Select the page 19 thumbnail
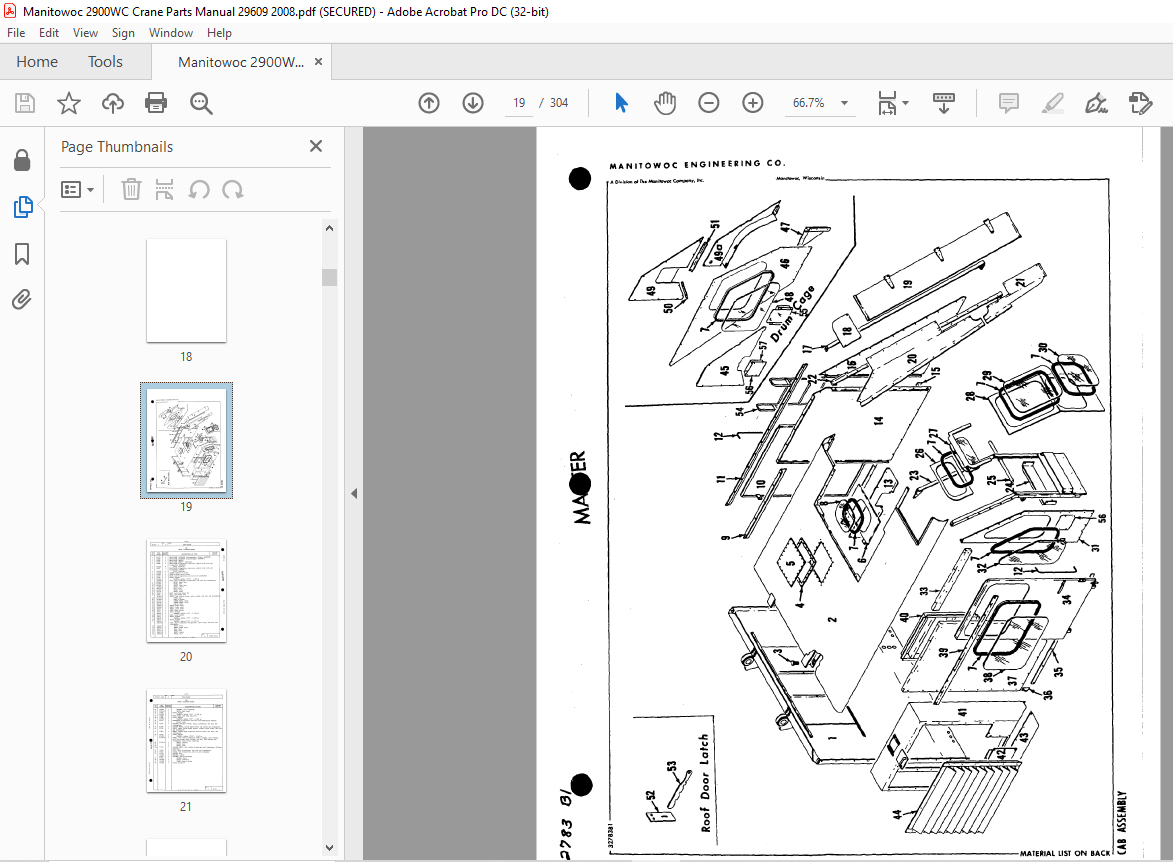1173x862 pixels. tap(186, 440)
